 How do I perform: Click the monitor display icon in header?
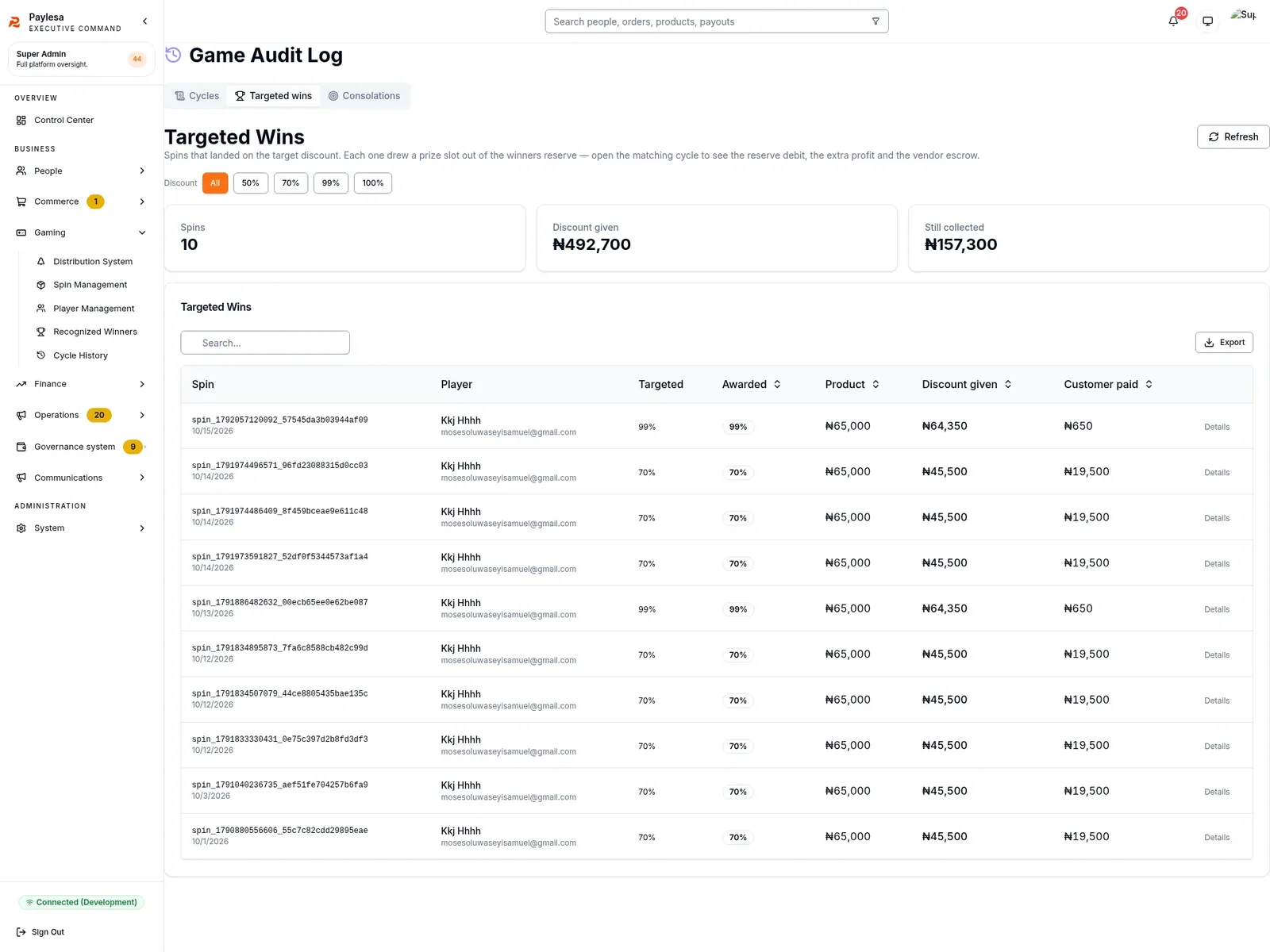click(x=1207, y=21)
